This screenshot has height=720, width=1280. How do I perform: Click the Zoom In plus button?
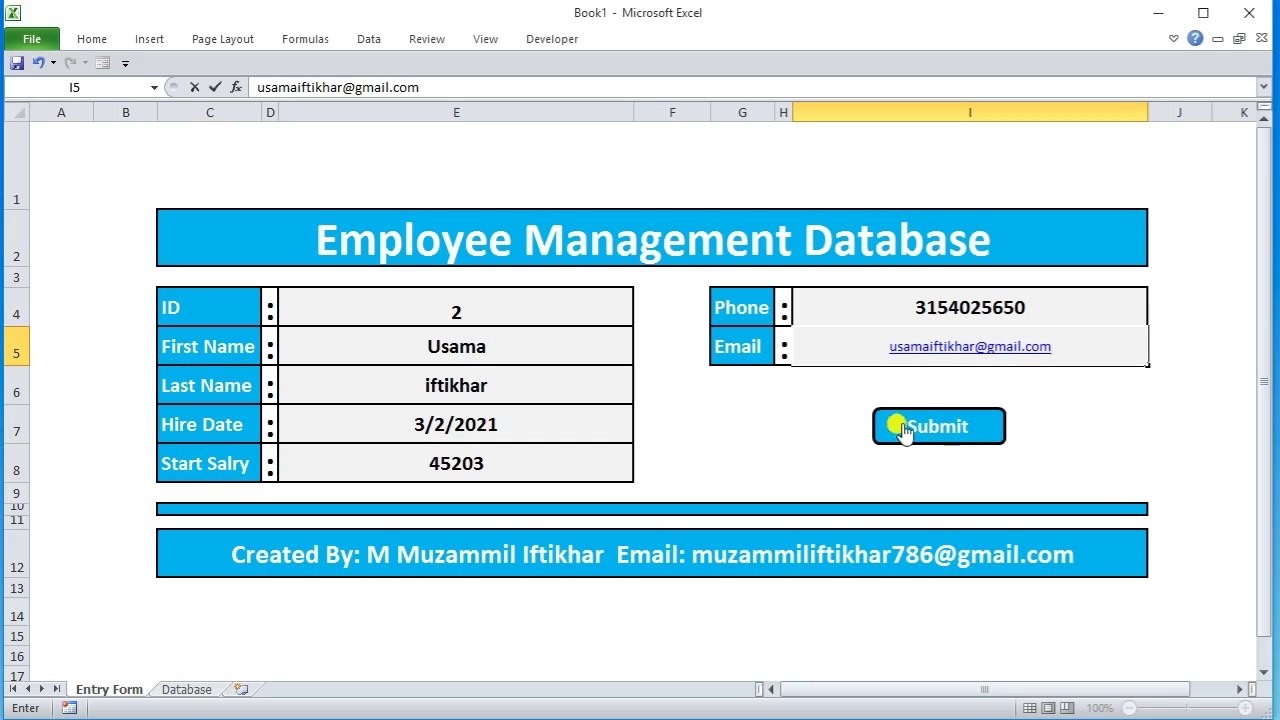1246,708
